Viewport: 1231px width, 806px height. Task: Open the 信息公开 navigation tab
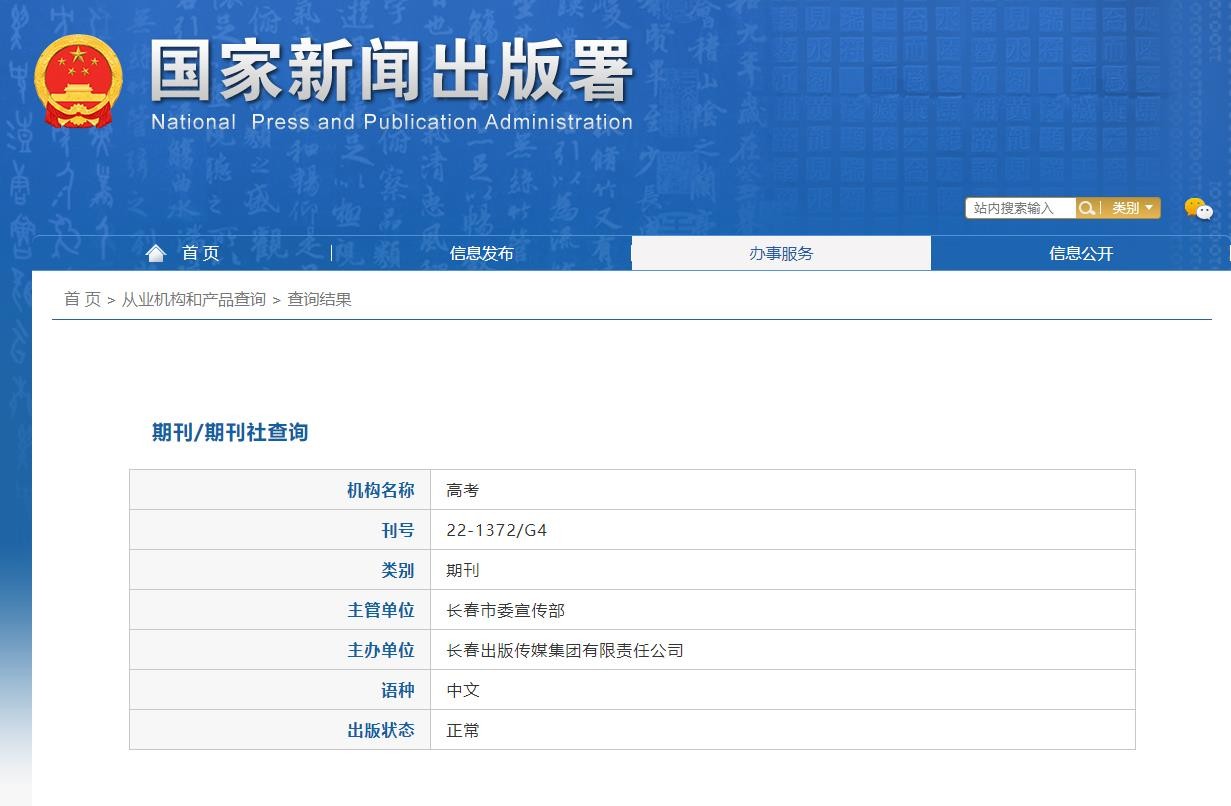tap(1080, 253)
